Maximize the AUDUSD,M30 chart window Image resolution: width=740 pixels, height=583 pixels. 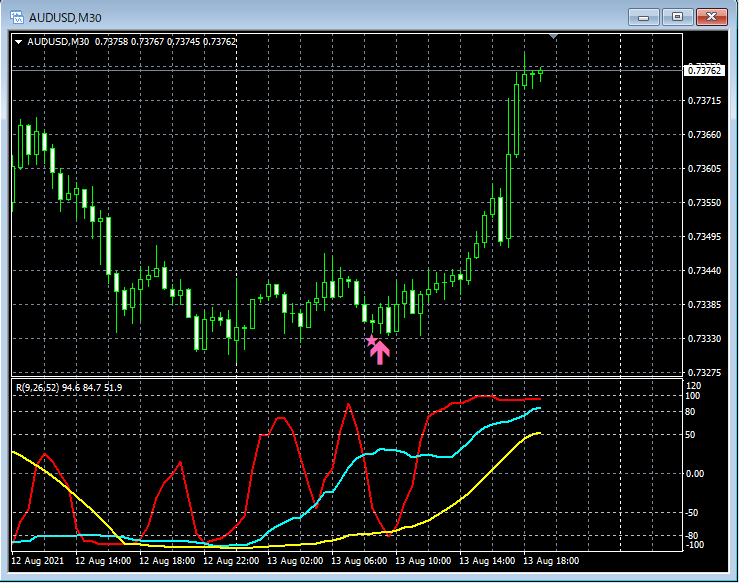pos(677,17)
